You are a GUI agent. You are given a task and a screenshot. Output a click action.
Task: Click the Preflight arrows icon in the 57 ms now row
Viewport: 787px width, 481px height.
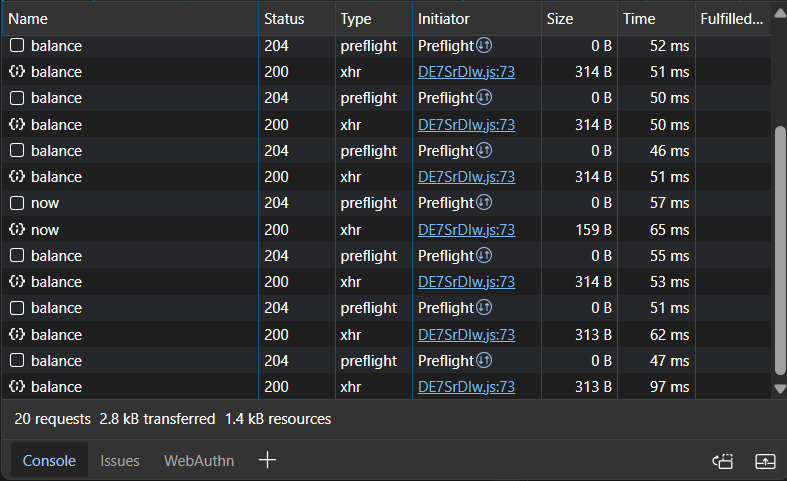(484, 202)
